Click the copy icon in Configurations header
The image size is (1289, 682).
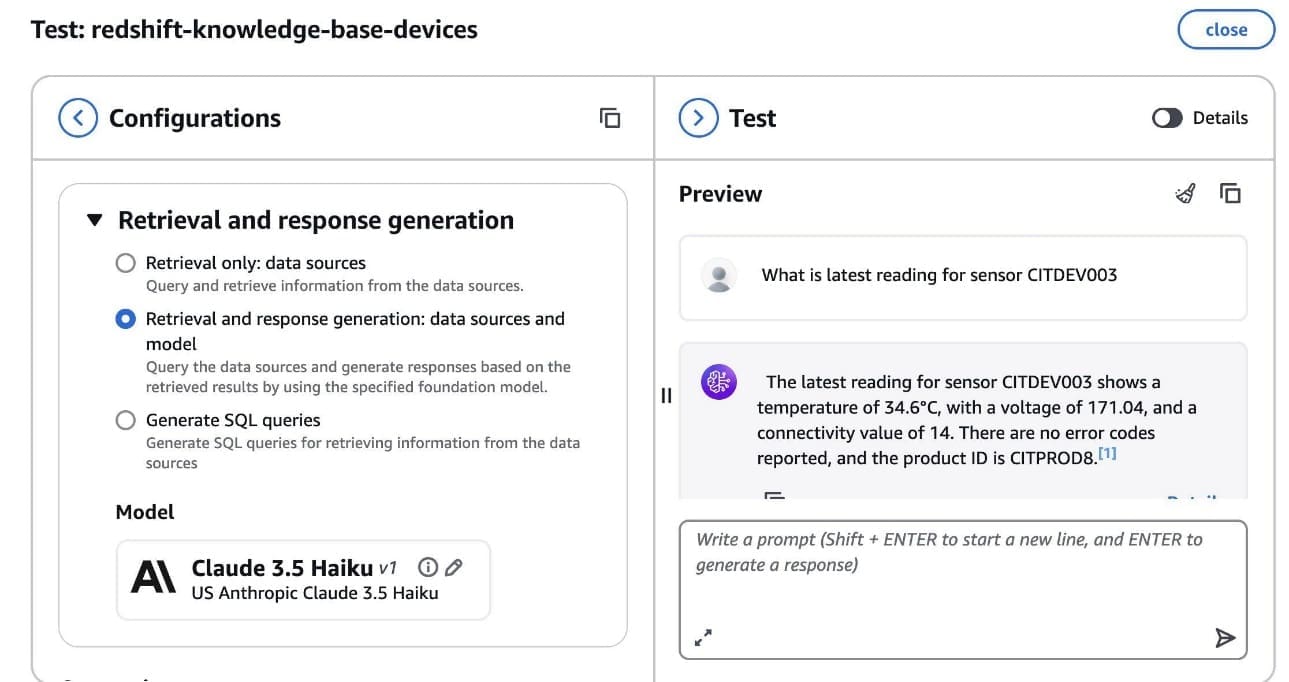[x=610, y=118]
